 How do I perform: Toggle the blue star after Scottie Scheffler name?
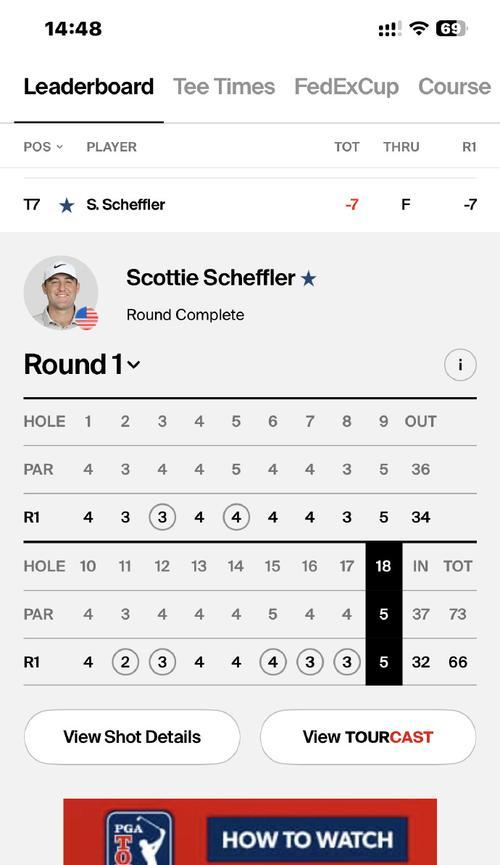pyautogui.click(x=308, y=279)
